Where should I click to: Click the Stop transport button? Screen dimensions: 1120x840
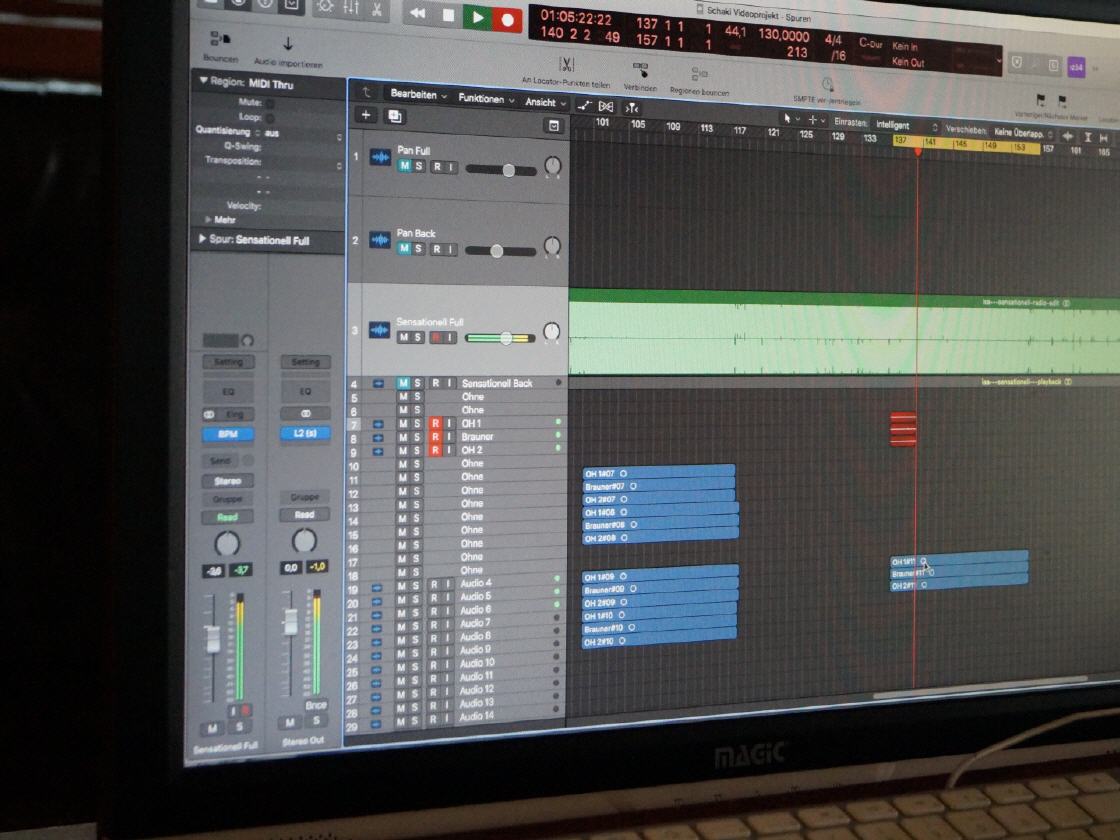coord(448,14)
